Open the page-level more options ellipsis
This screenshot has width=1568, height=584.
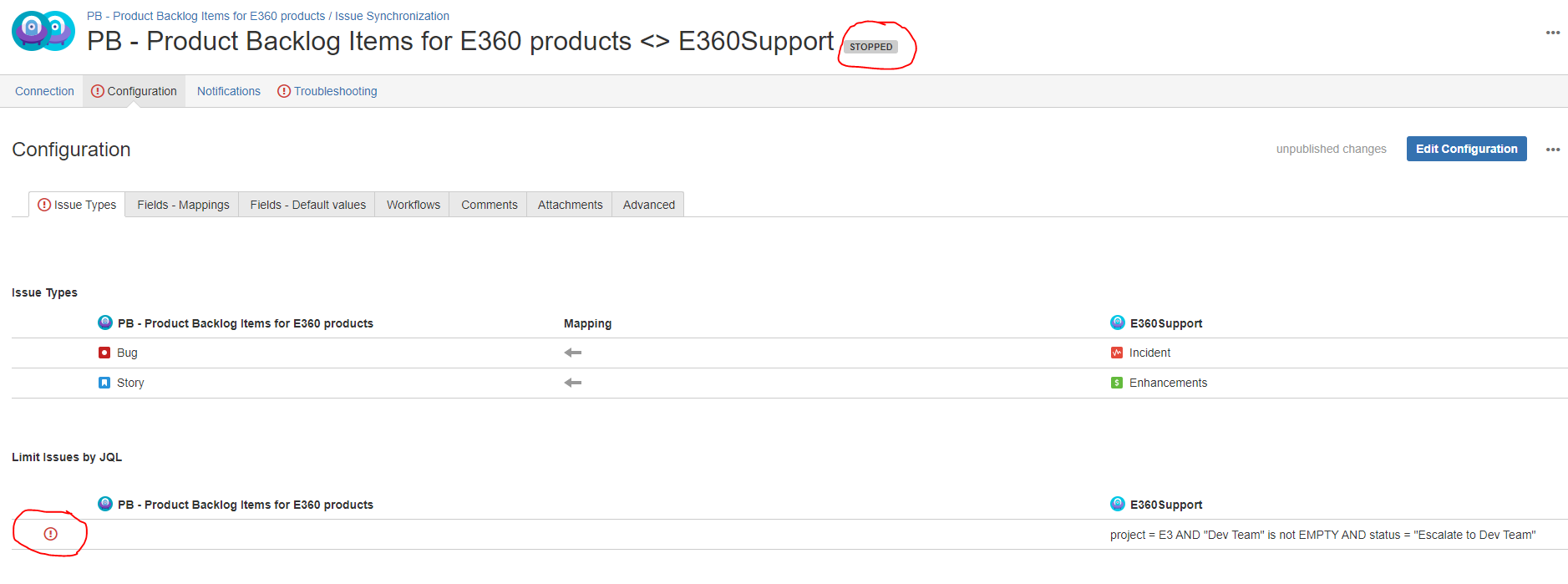[x=1553, y=33]
